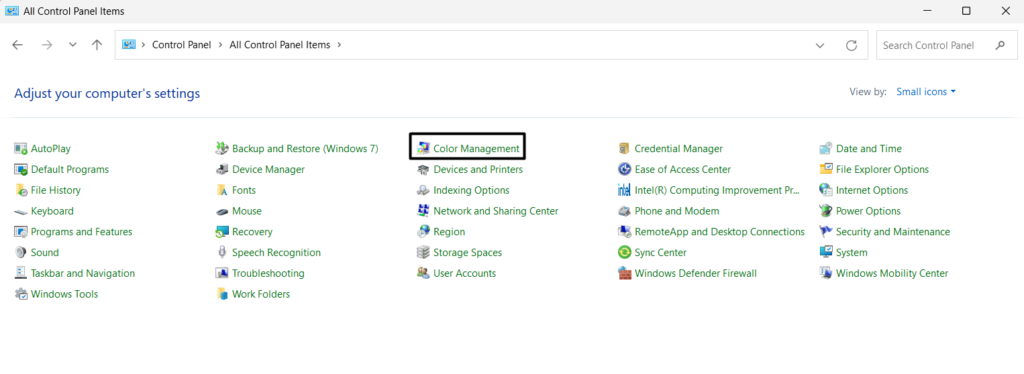Open the Fonts folder icon
This screenshot has height=374, width=1024.
click(x=221, y=191)
